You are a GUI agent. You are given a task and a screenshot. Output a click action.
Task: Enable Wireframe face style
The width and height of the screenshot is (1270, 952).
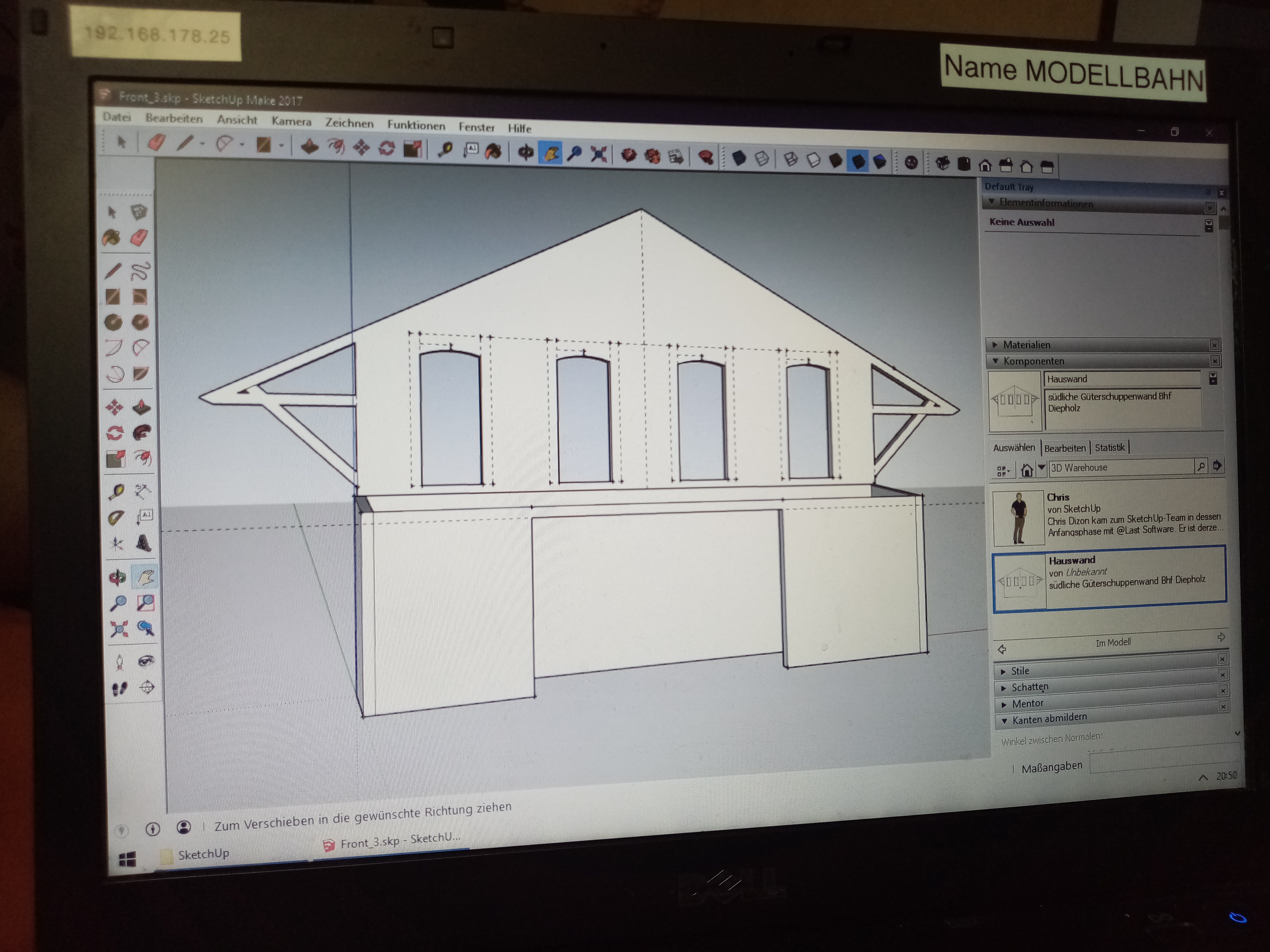(x=791, y=159)
